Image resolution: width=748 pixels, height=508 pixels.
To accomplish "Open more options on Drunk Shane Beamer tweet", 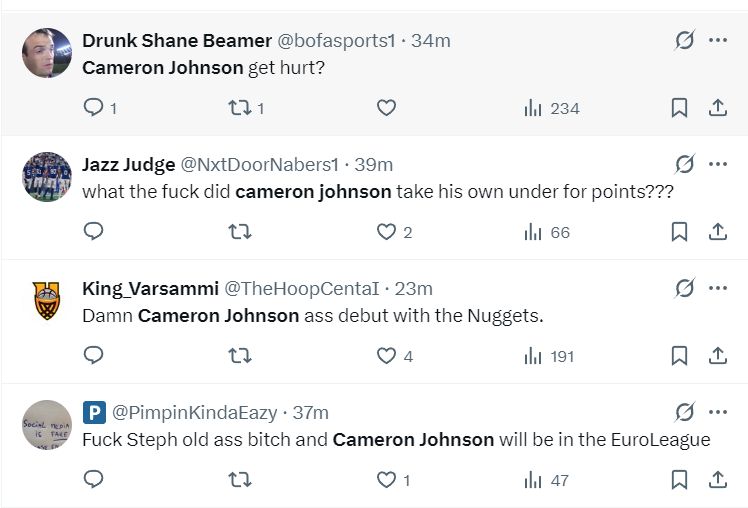I will pyautogui.click(x=717, y=40).
